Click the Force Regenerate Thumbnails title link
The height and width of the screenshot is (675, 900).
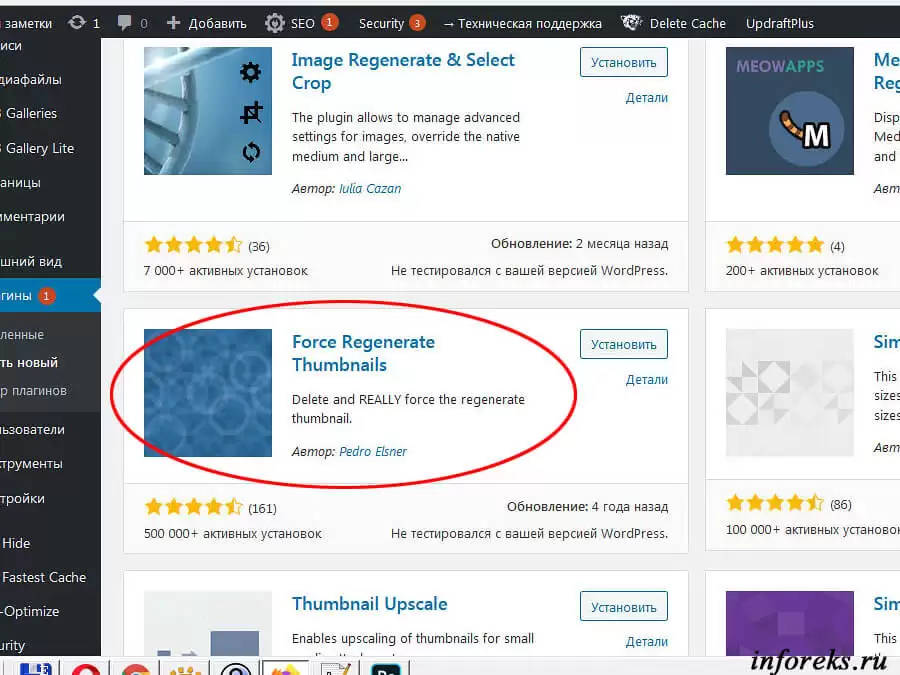point(363,353)
